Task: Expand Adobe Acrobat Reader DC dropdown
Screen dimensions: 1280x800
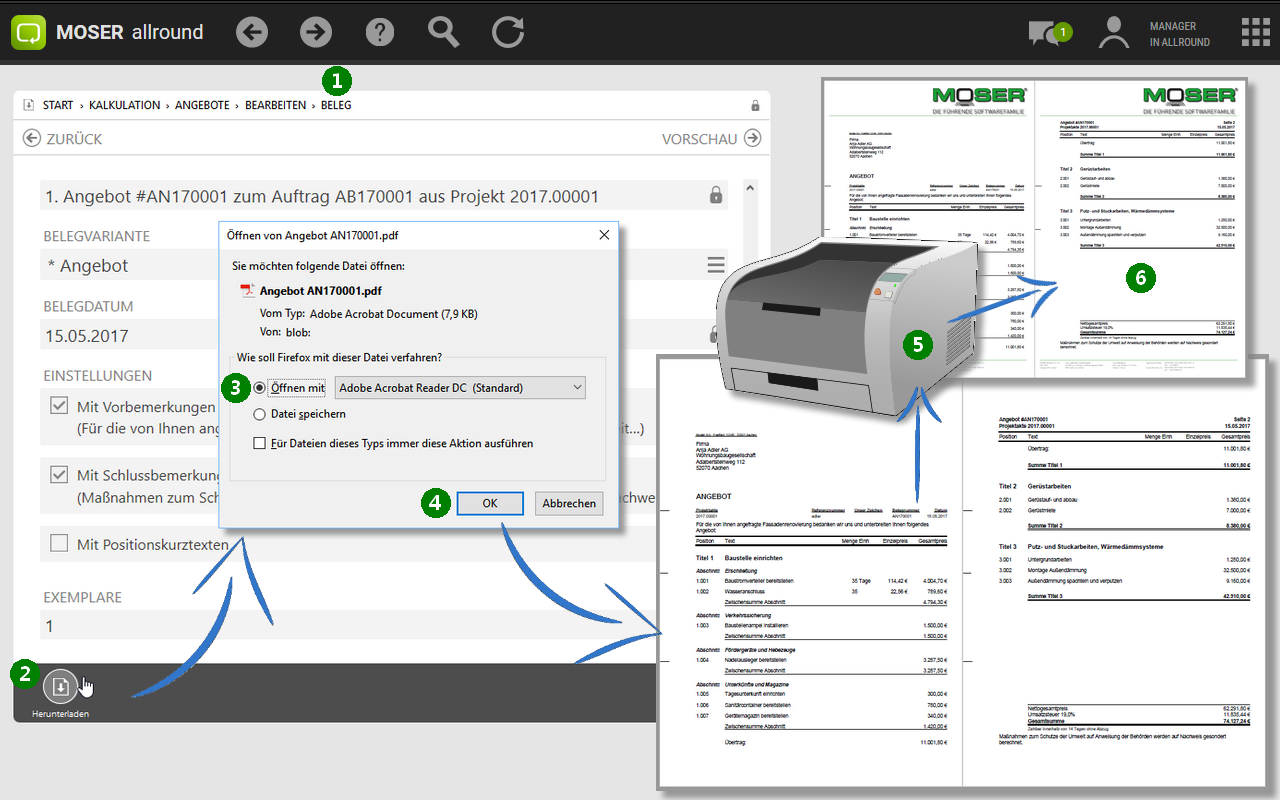Action: pos(460,388)
